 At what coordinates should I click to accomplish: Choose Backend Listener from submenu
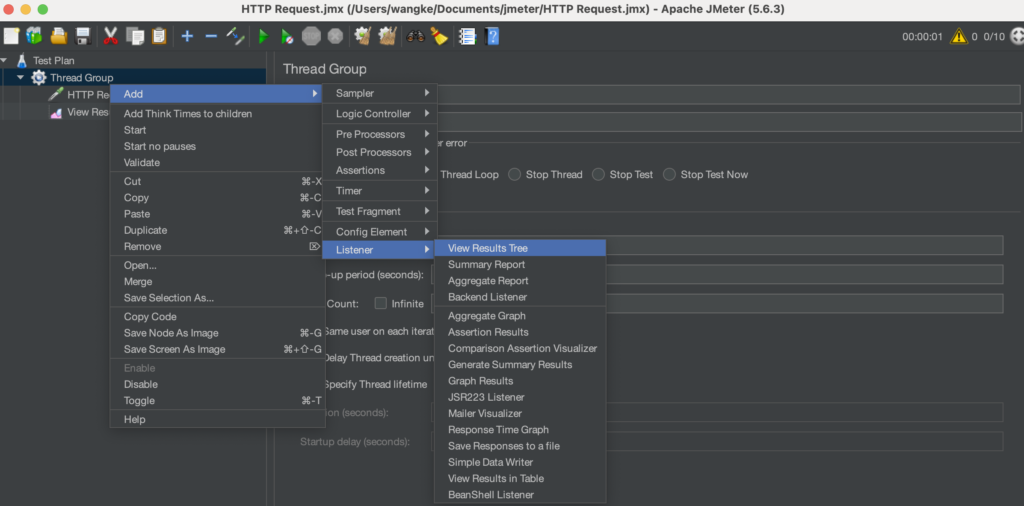[520, 297]
